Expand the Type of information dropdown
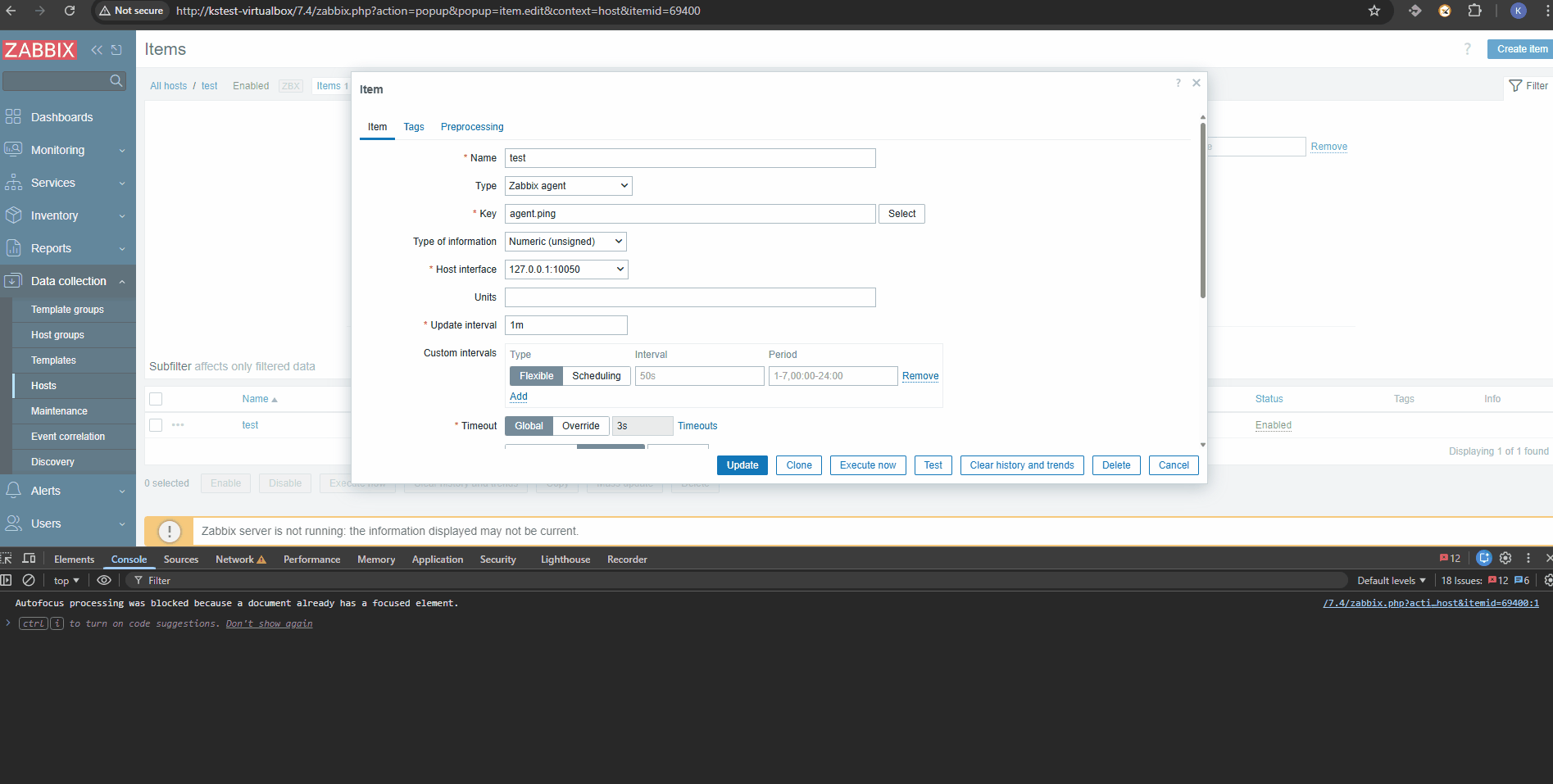Viewport: 1553px width, 784px height. click(565, 242)
